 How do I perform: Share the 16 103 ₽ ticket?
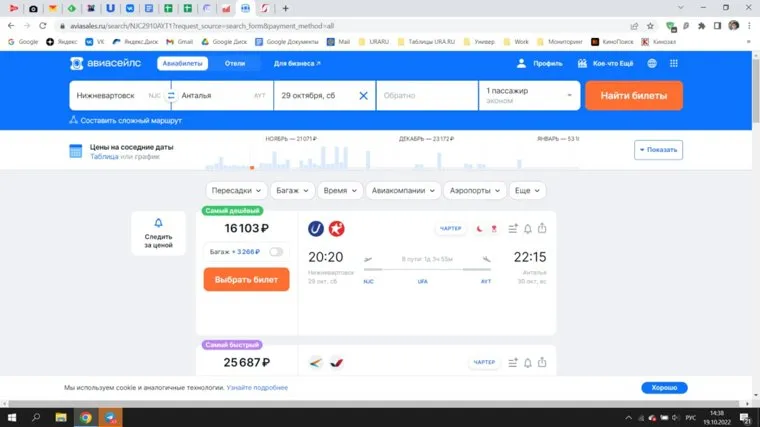[x=542, y=228]
